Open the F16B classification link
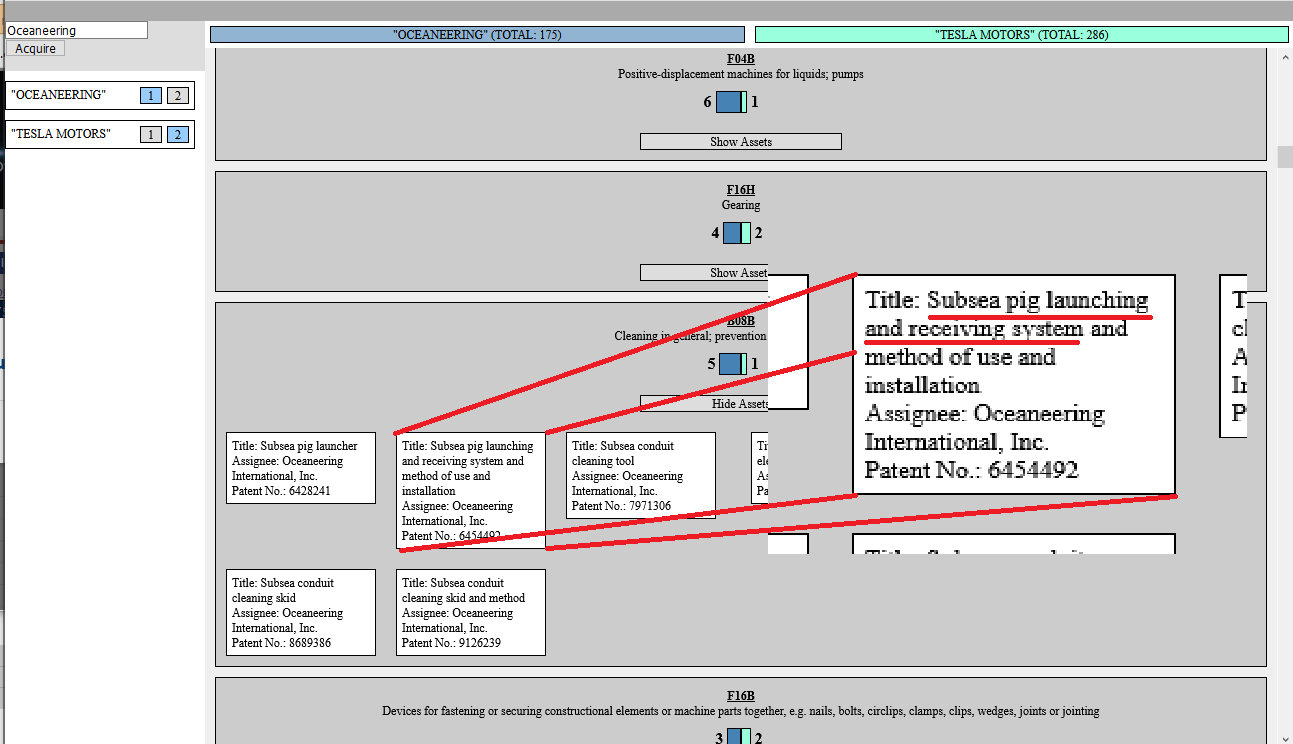Screen dimensions: 1293x744 740,696
